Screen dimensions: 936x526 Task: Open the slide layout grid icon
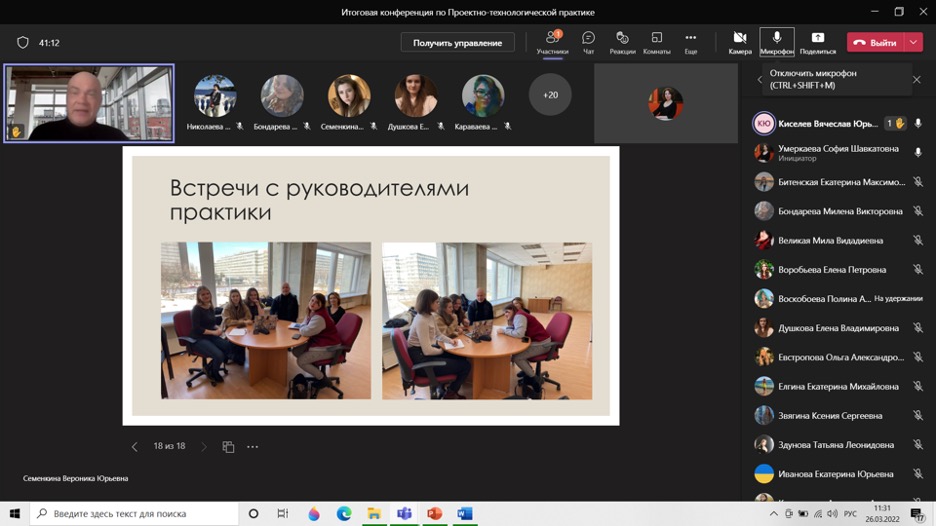click(x=228, y=447)
